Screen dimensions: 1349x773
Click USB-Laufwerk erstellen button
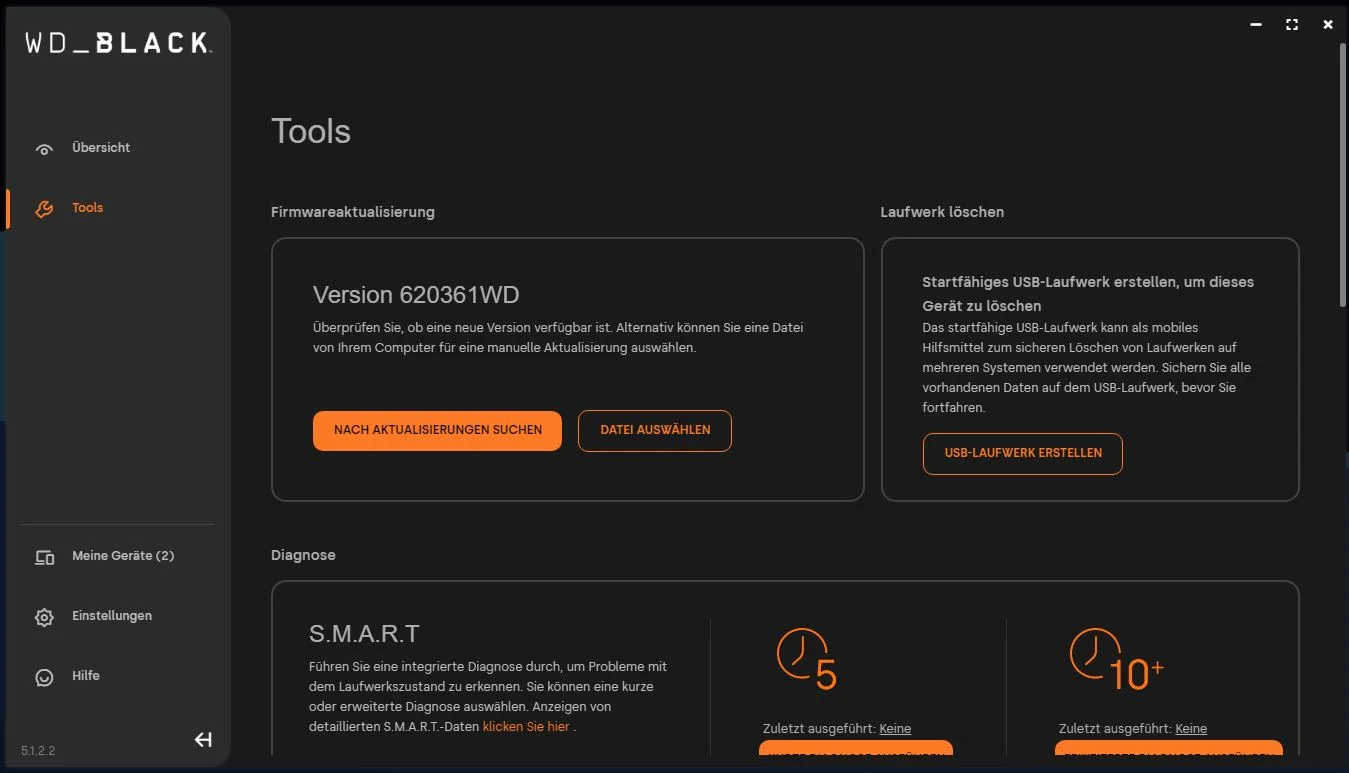point(1023,453)
